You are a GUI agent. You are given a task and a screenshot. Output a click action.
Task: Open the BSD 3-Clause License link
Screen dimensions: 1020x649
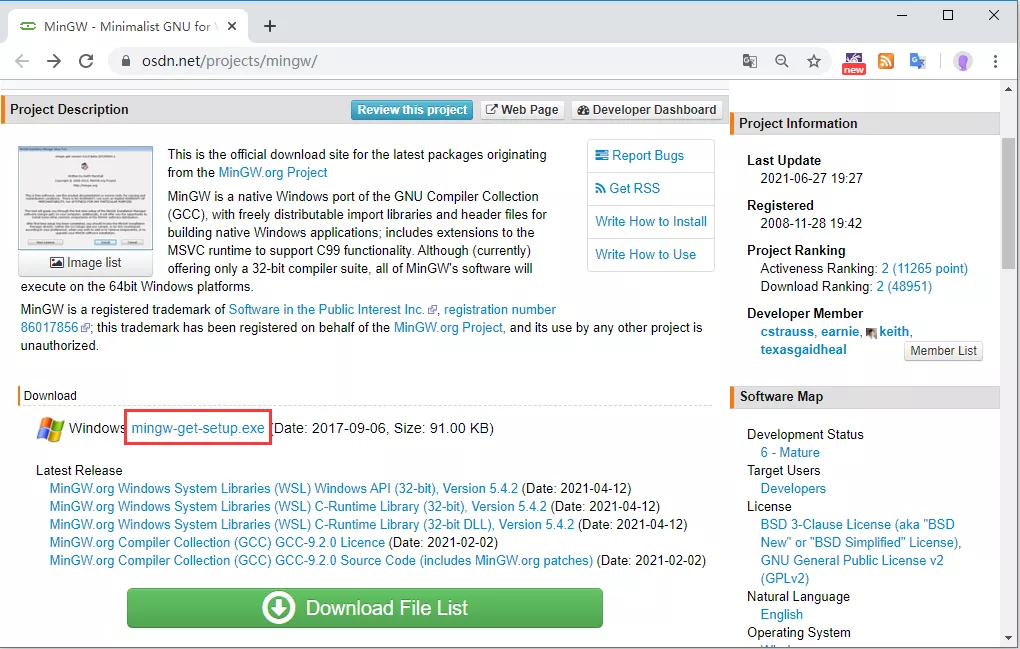860,533
